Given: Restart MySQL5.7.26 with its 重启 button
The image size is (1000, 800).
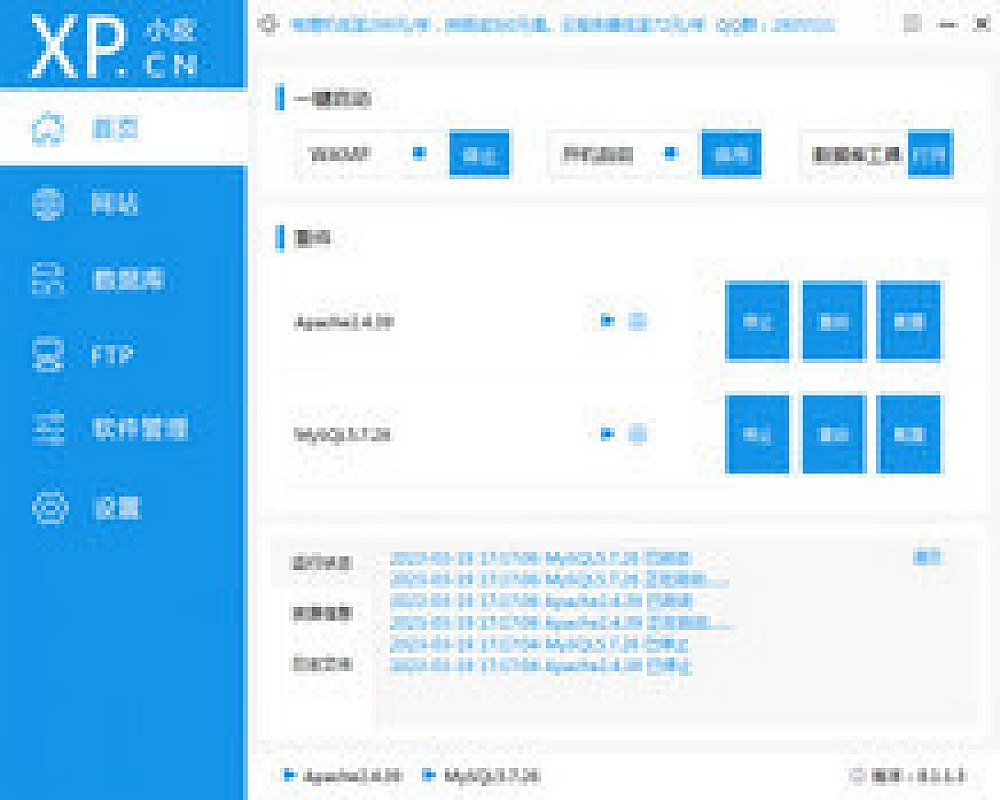Looking at the screenshot, I should pos(833,434).
